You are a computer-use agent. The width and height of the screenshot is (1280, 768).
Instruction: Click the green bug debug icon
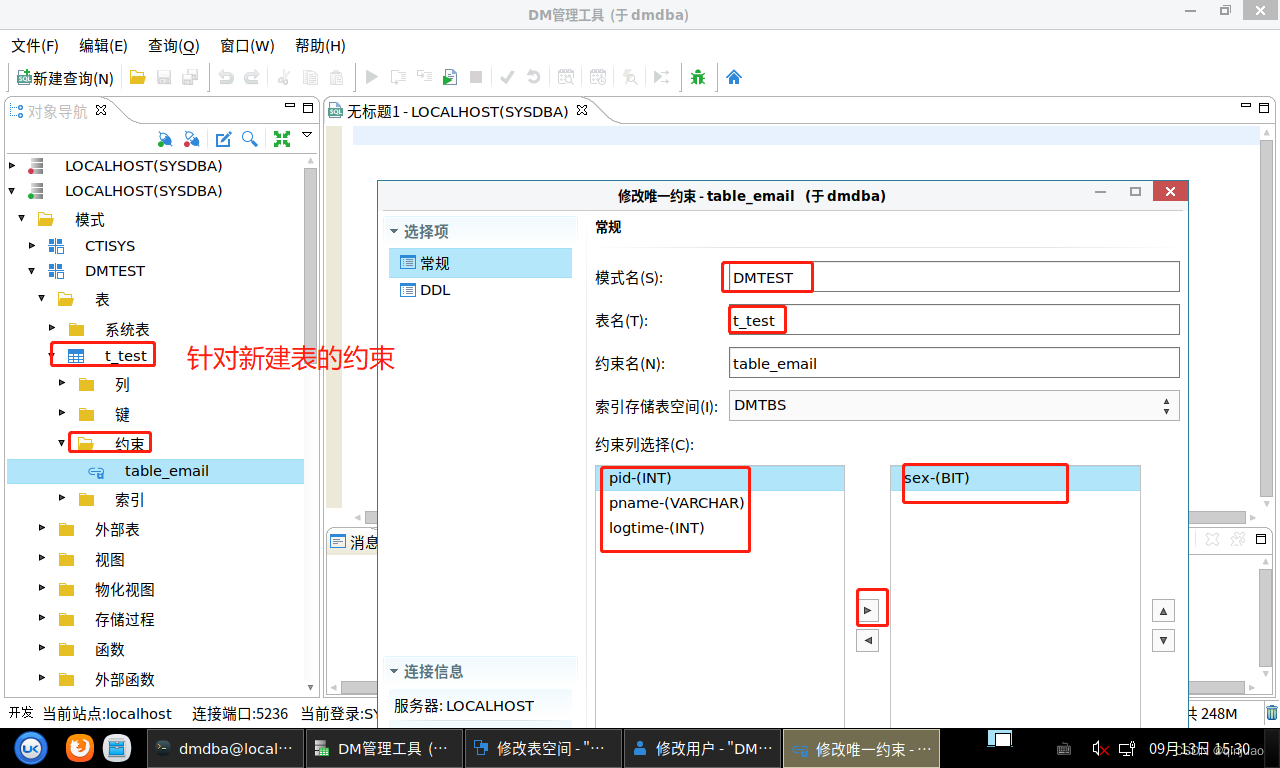click(698, 77)
